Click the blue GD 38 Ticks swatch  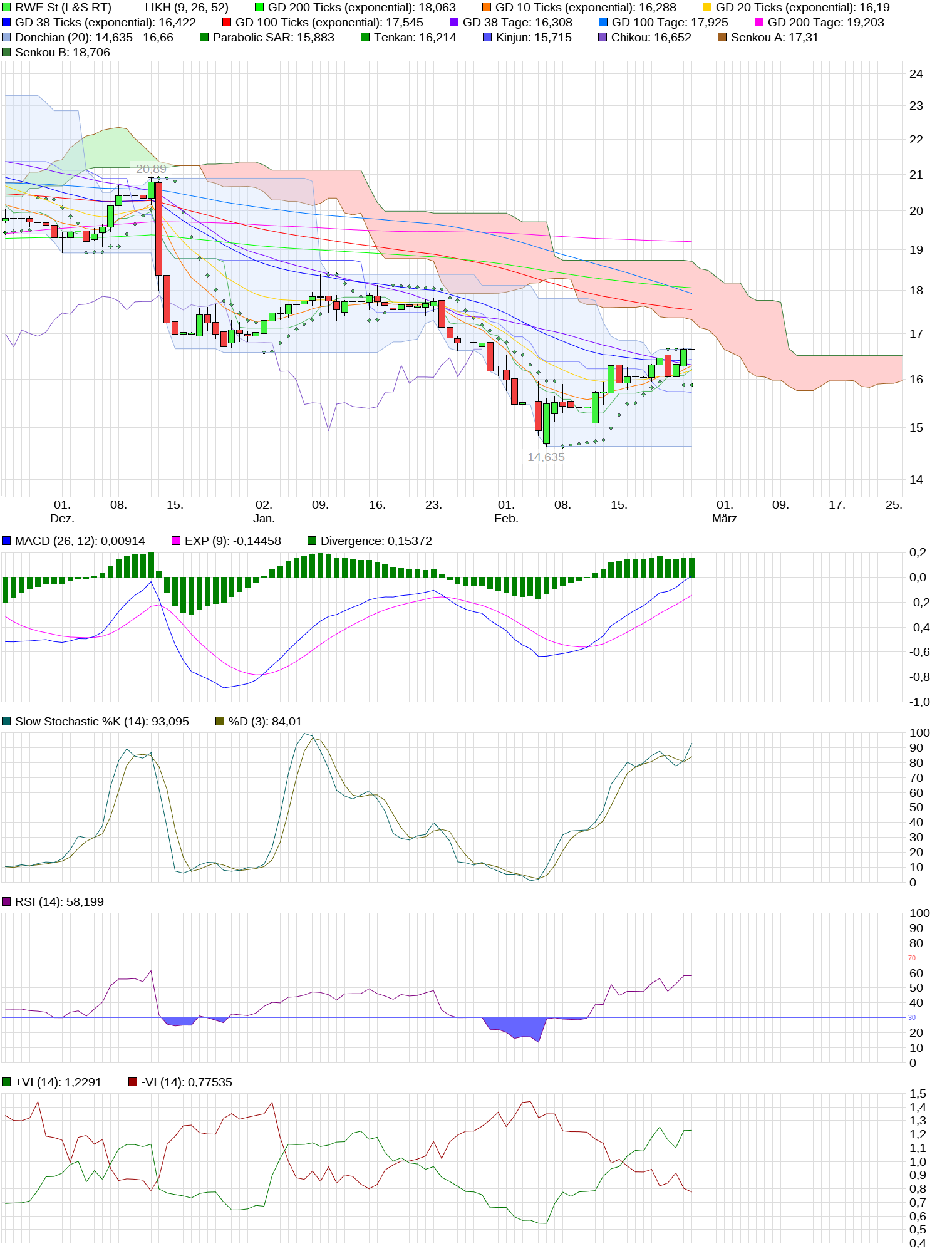click(6, 23)
